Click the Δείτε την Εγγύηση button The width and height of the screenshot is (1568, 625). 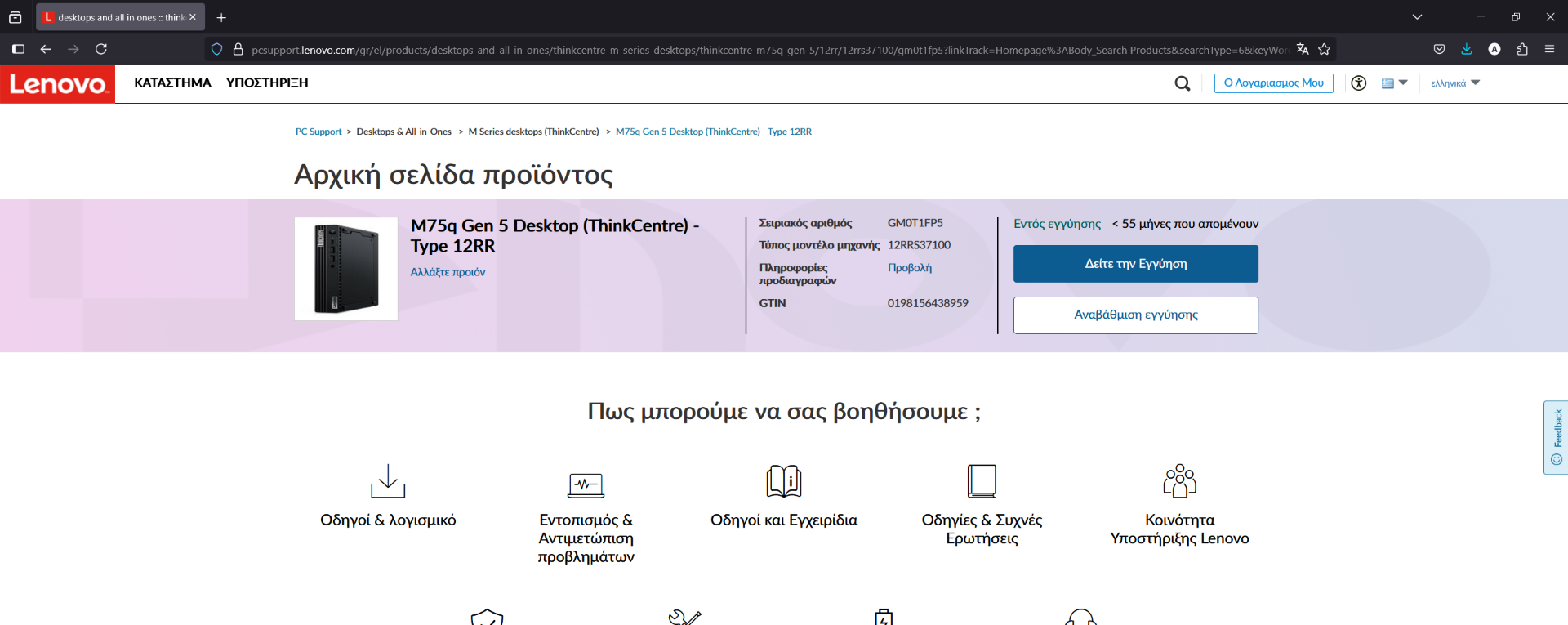pos(1136,264)
